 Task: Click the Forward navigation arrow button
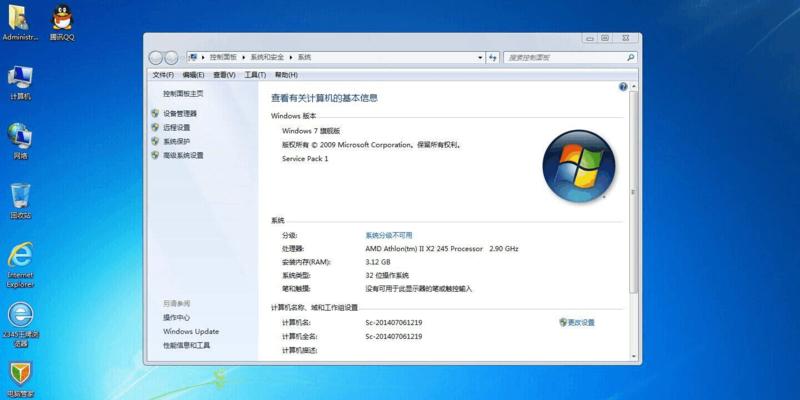click(x=171, y=58)
